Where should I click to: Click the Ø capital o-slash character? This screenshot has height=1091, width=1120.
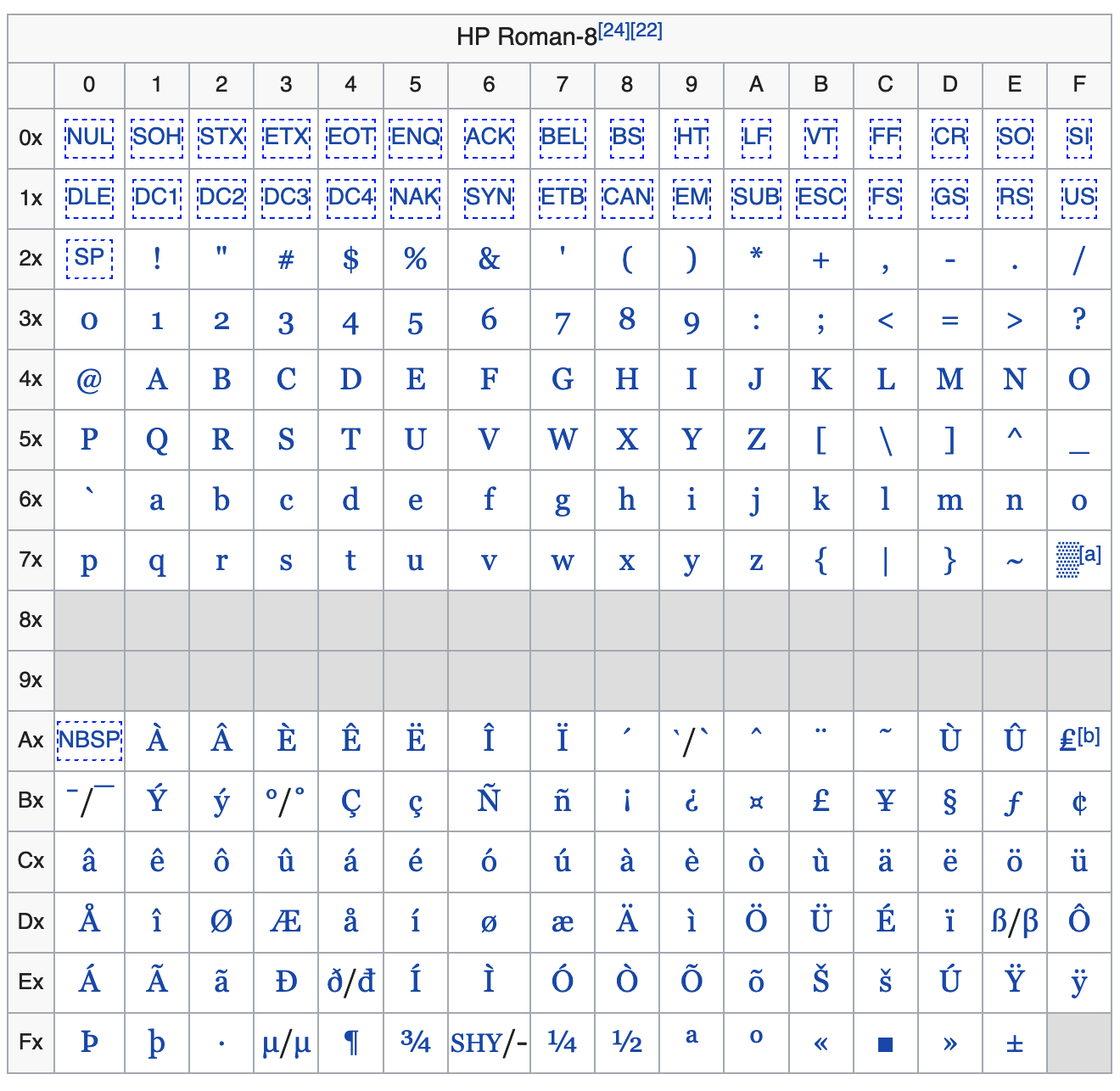tap(221, 921)
